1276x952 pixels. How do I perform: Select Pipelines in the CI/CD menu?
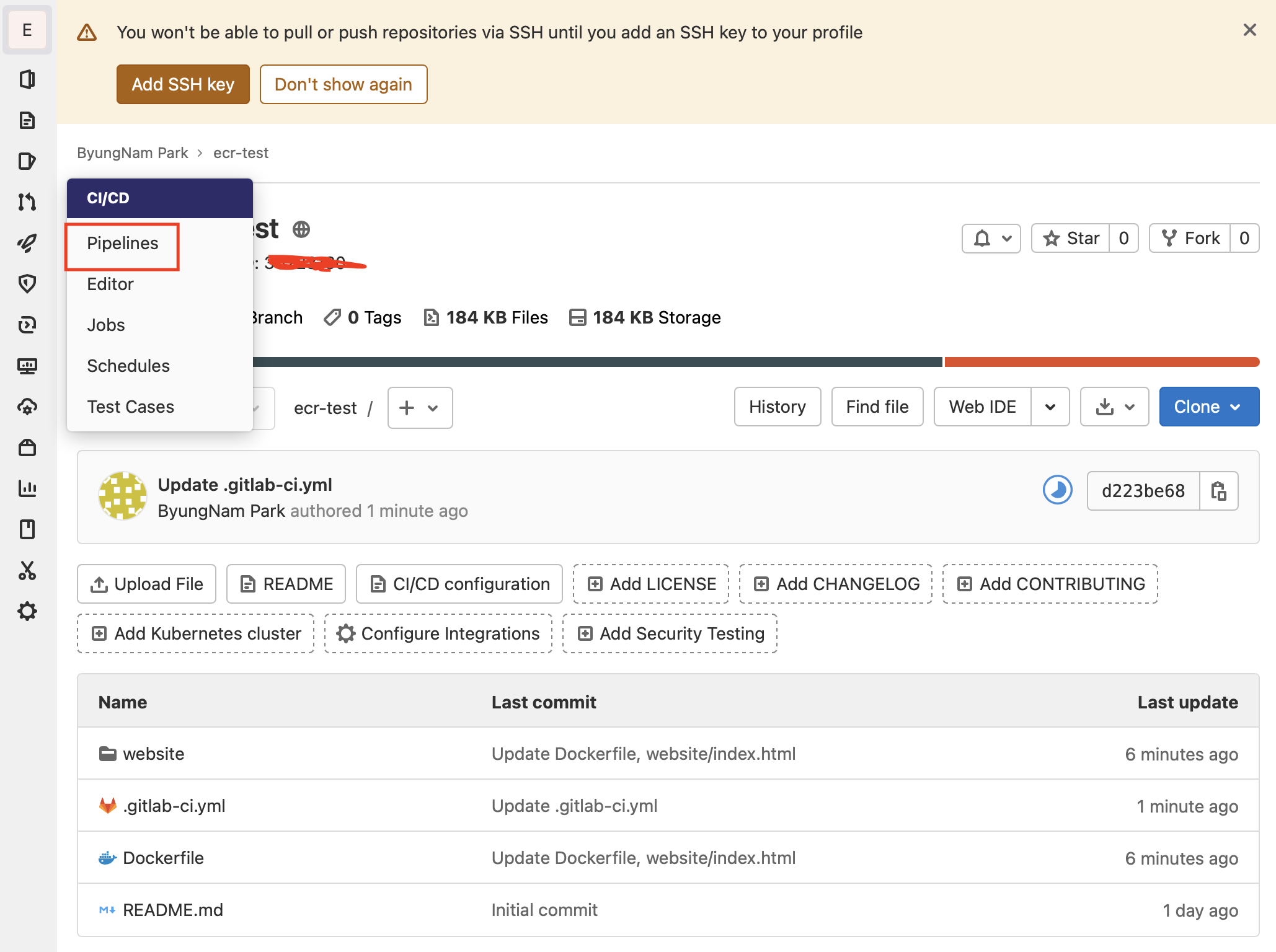coord(123,244)
